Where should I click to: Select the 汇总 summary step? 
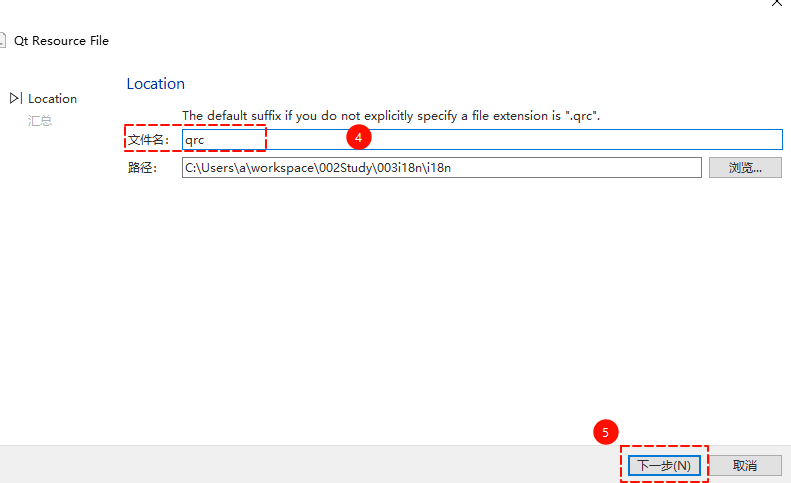point(40,121)
